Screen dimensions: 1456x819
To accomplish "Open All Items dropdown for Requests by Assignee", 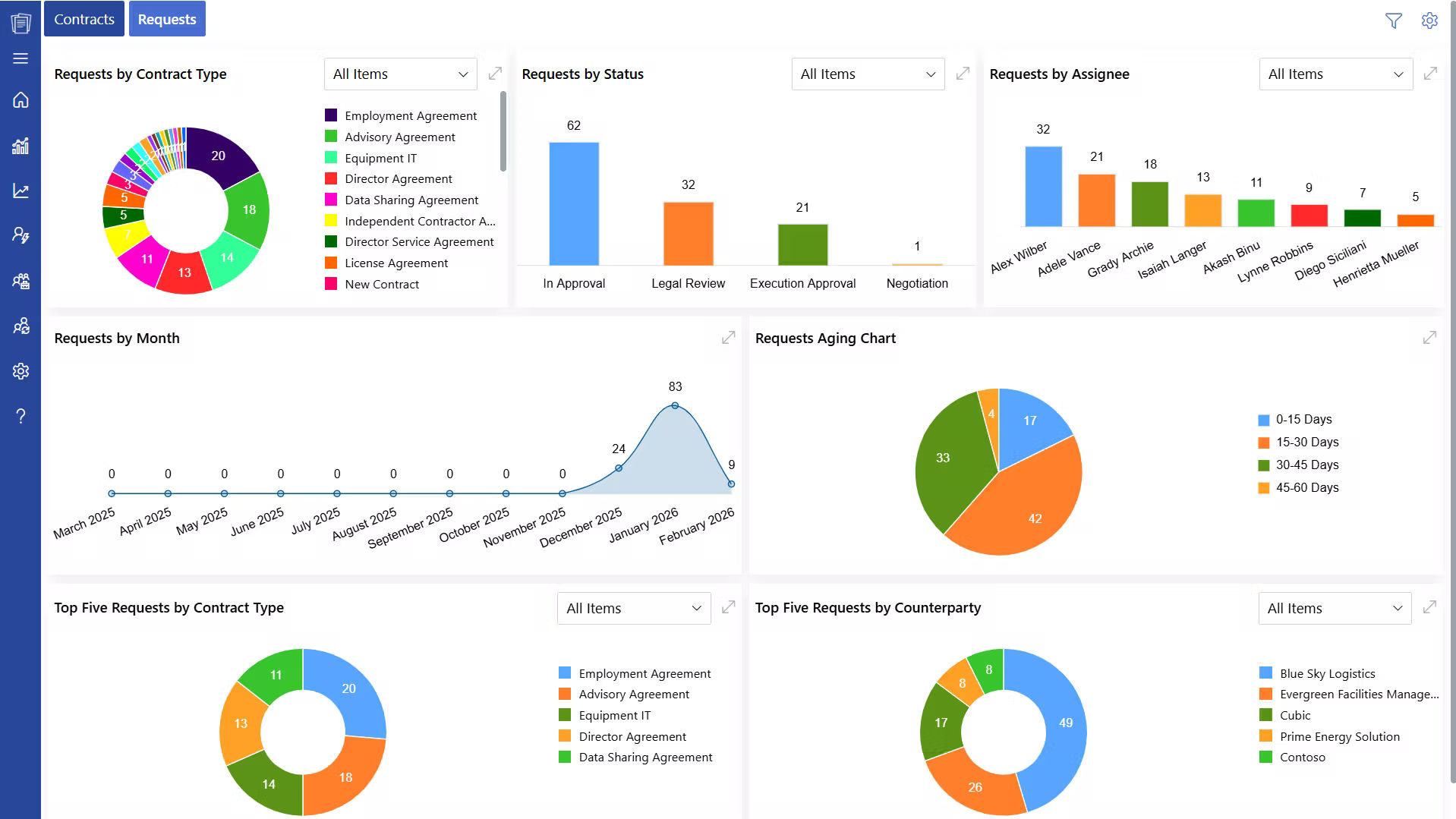I will coord(1335,74).
